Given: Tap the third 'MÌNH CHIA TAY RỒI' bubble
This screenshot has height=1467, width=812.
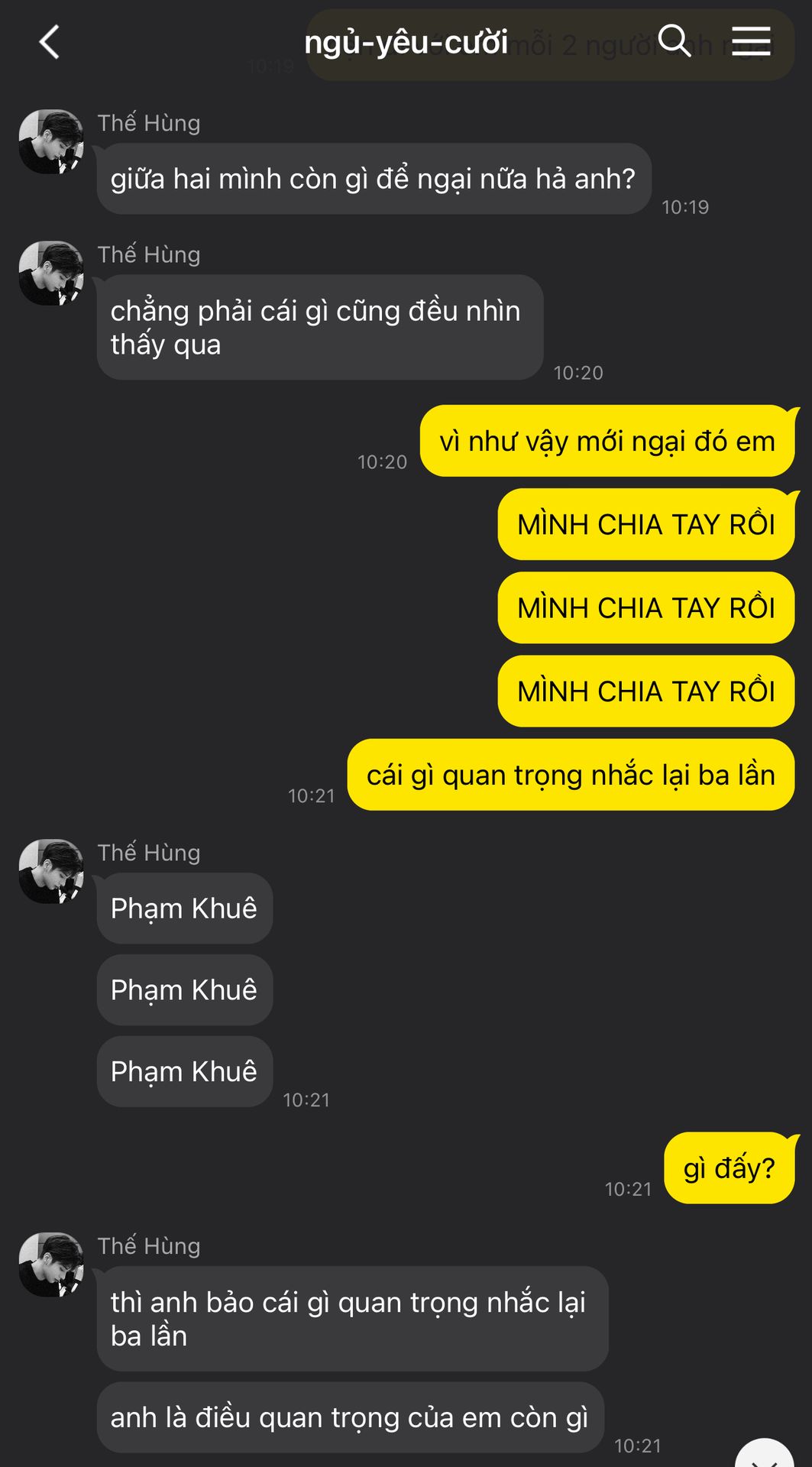Looking at the screenshot, I should (646, 691).
